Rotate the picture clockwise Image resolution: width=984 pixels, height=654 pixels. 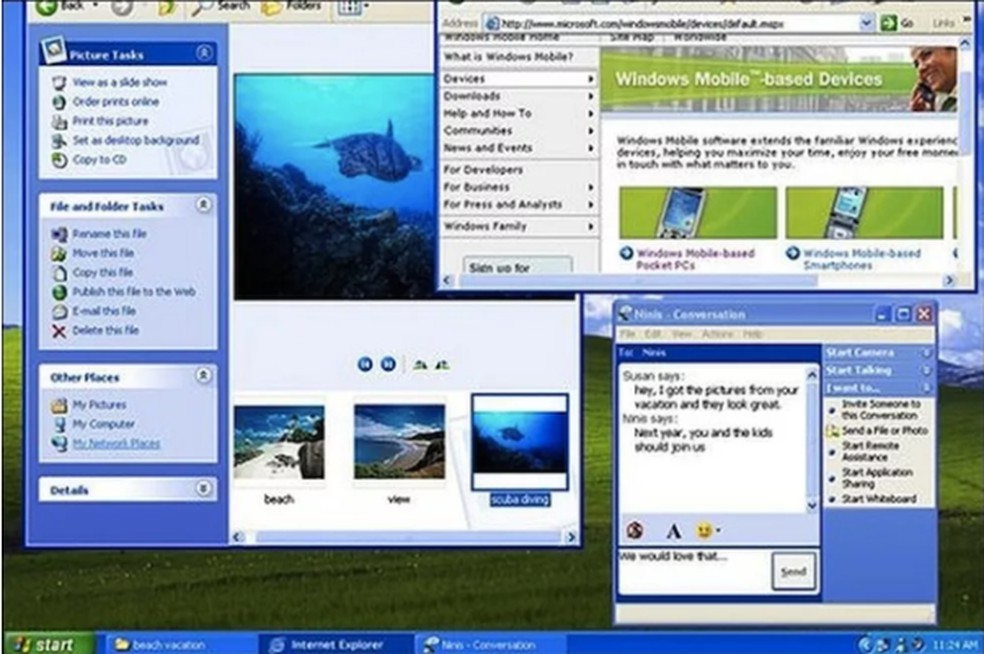click(x=422, y=366)
